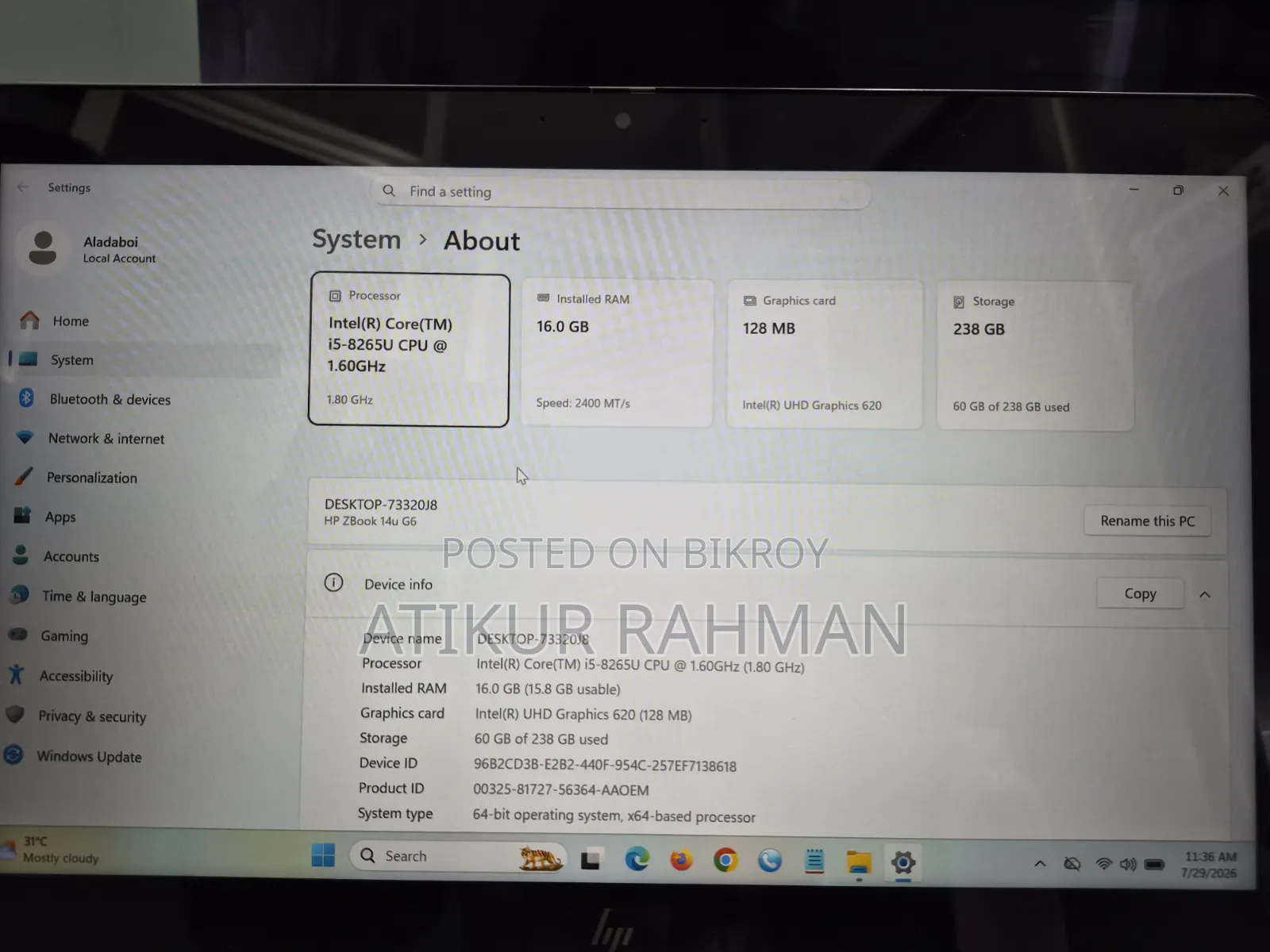Select the Installed RAM card
The width and height of the screenshot is (1270, 952).
click(x=617, y=353)
